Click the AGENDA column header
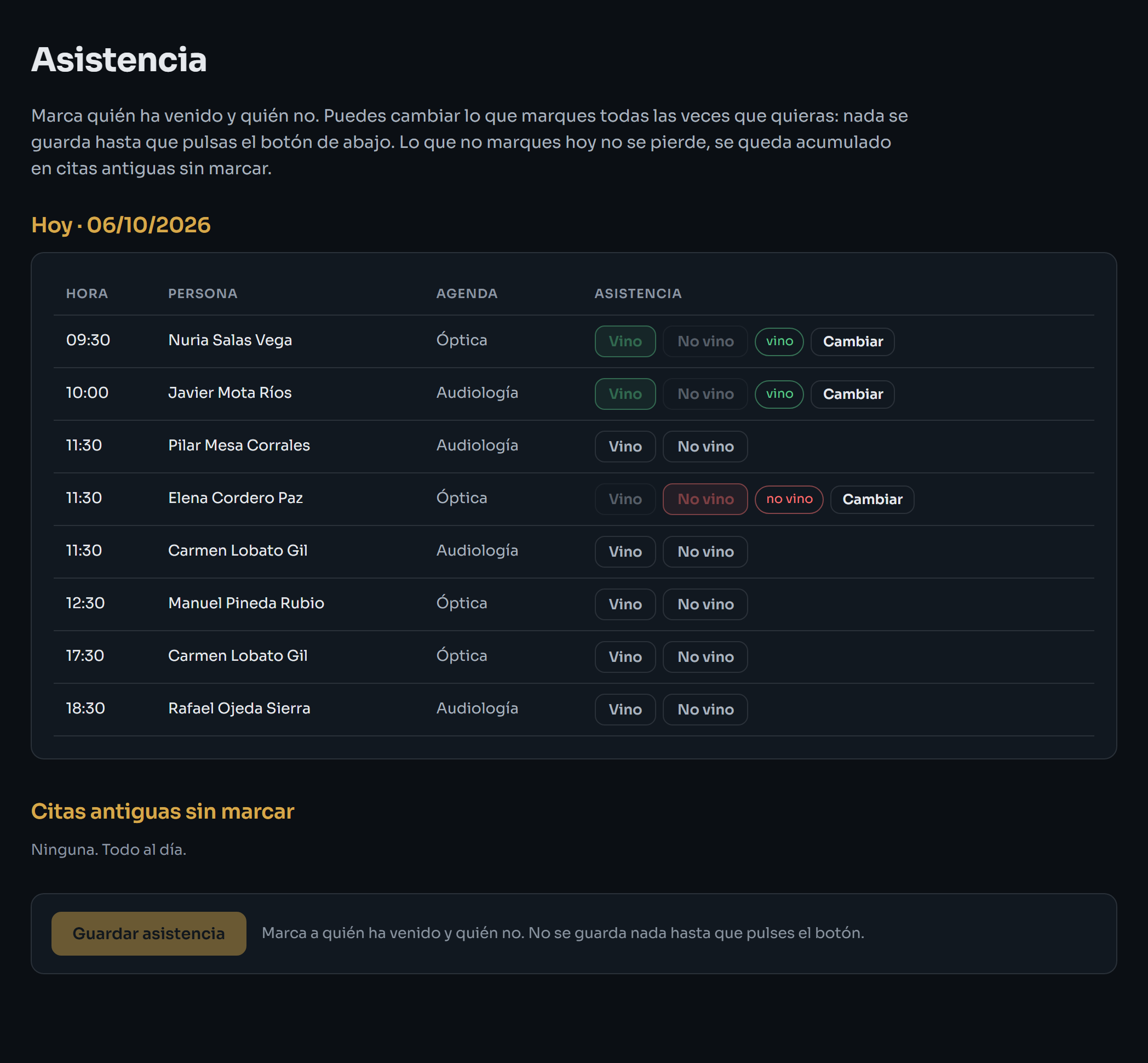This screenshot has height=1063, width=1148. click(x=467, y=293)
